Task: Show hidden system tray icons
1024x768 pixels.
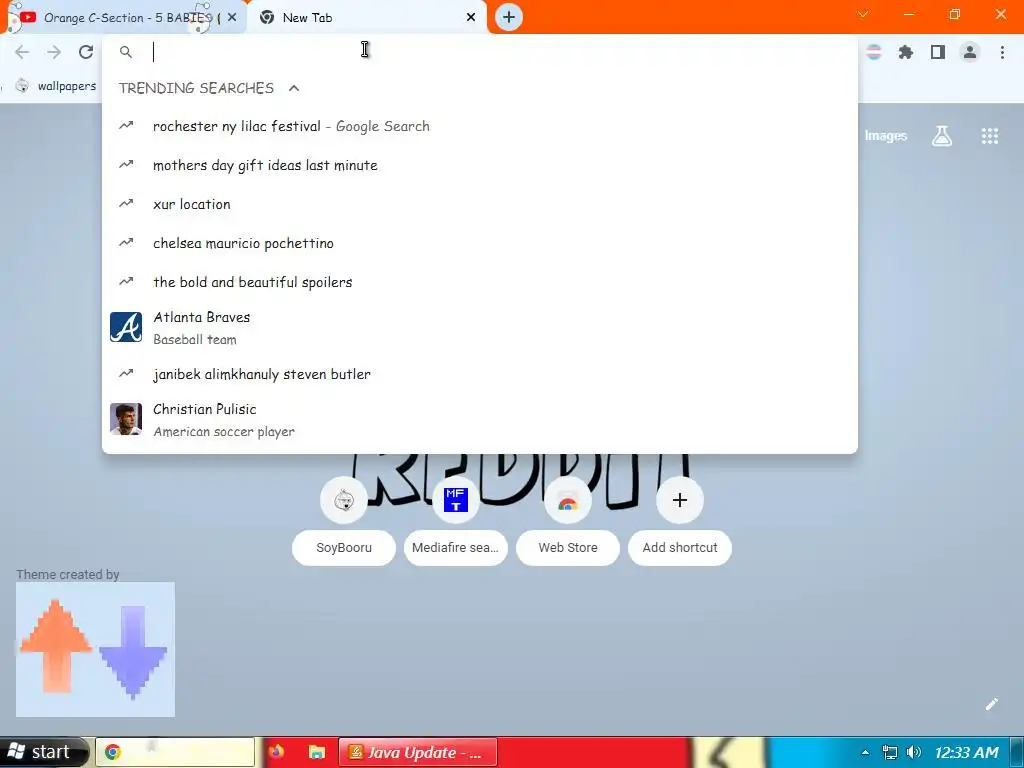Action: pyautogui.click(x=865, y=752)
